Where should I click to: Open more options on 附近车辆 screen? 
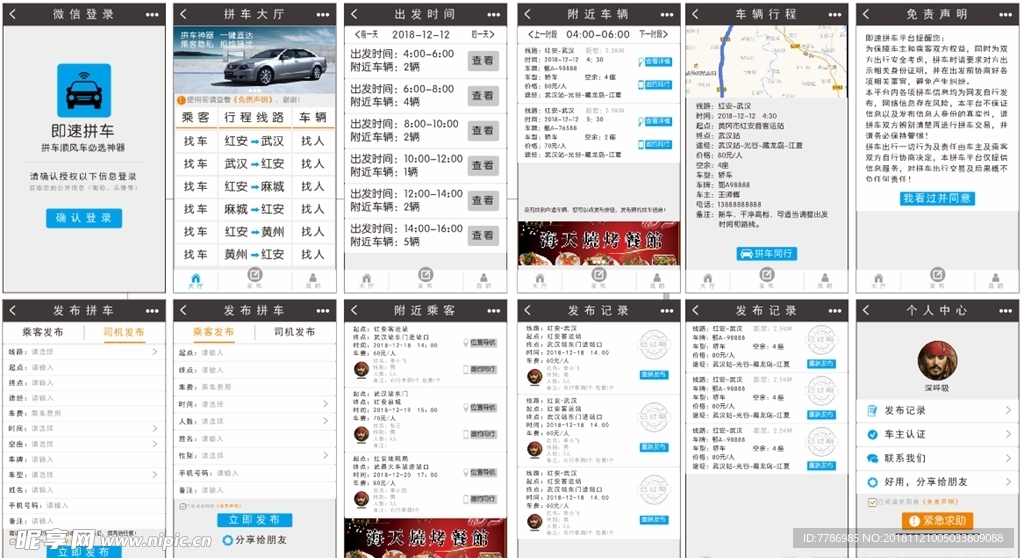(667, 14)
